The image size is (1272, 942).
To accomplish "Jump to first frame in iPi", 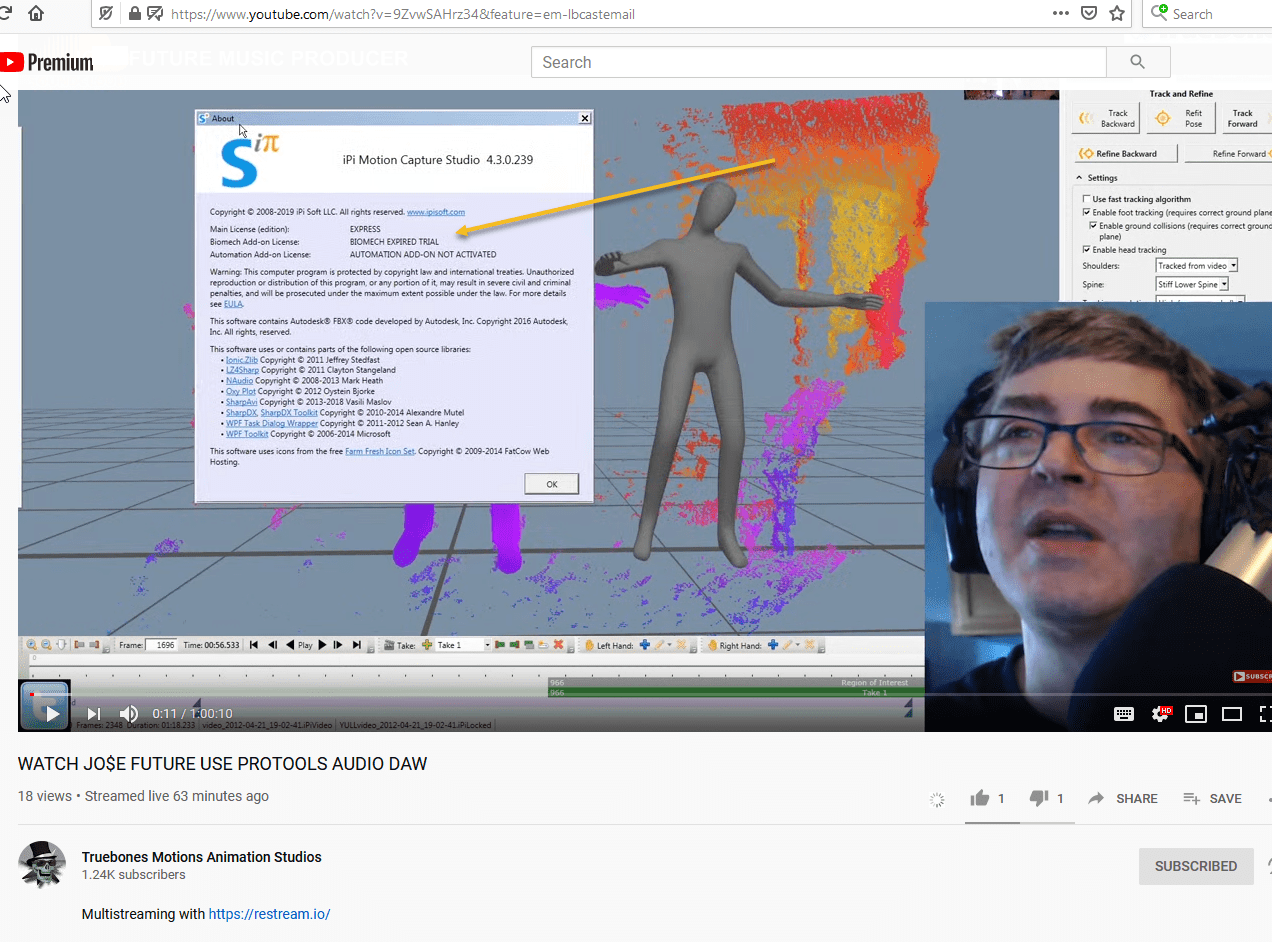I will click(254, 645).
